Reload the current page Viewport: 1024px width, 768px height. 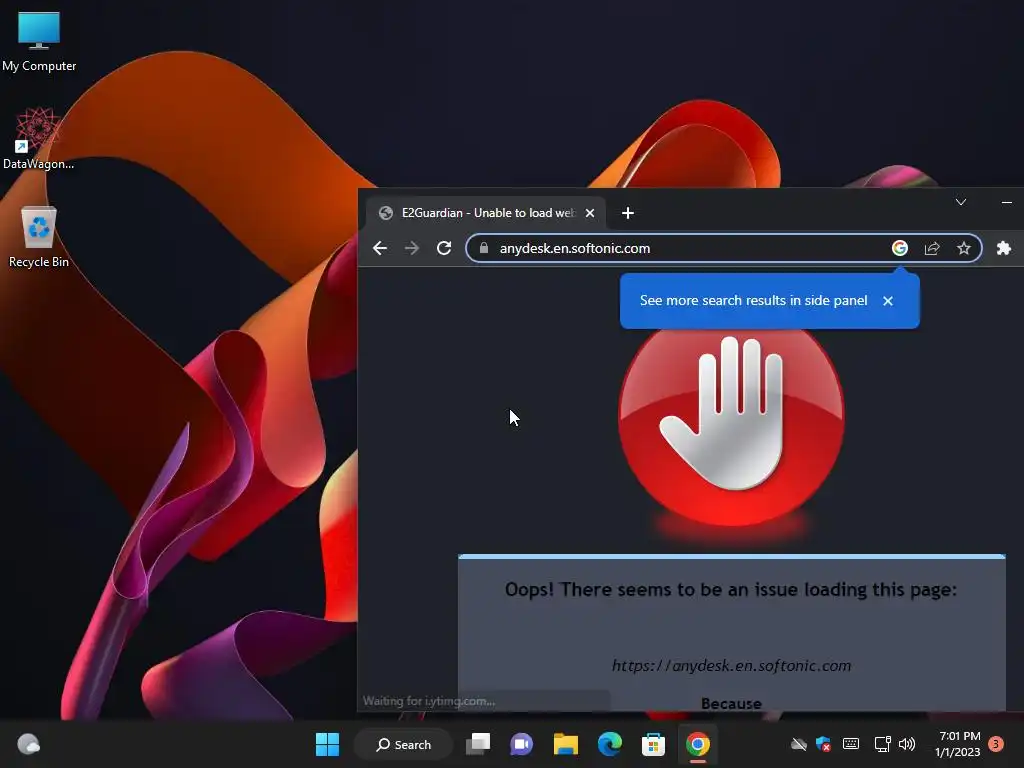click(x=444, y=248)
